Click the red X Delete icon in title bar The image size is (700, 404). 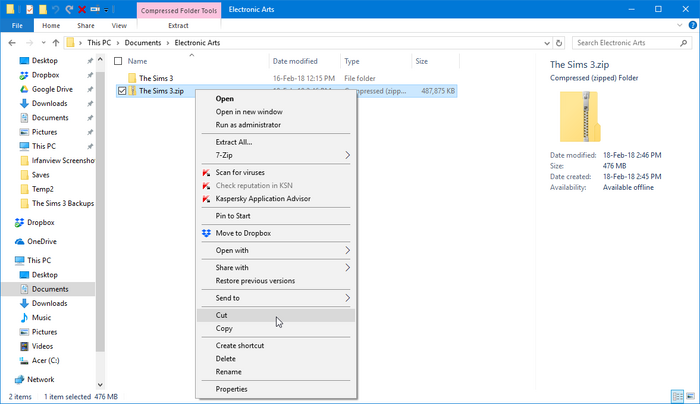[82, 9]
